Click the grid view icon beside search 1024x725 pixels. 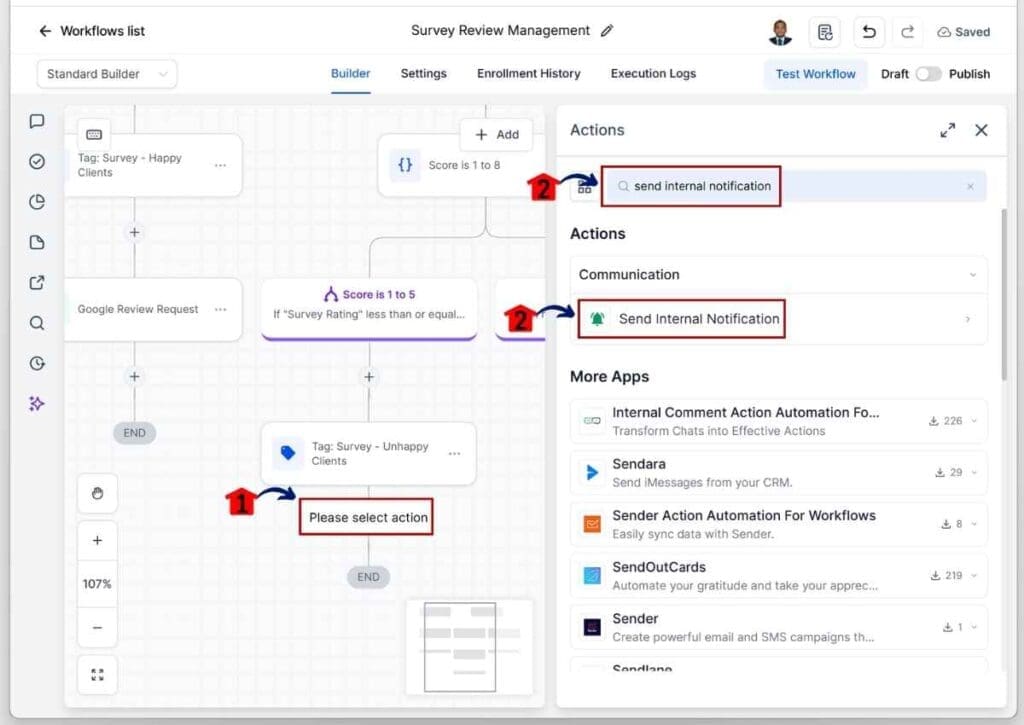click(x=584, y=187)
